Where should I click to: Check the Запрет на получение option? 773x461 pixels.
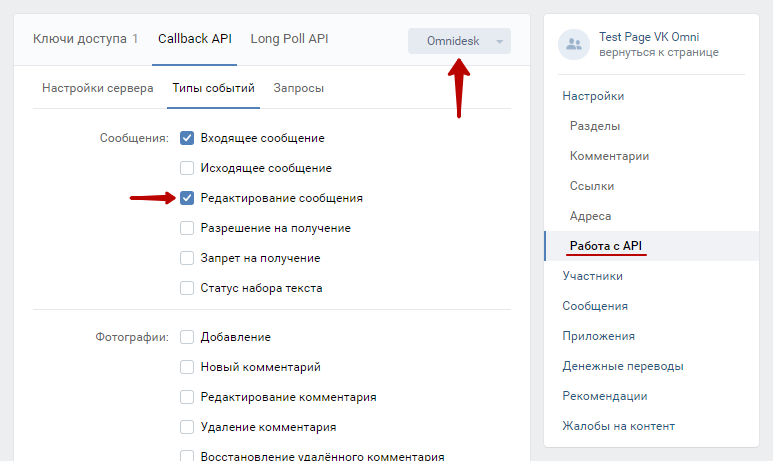[187, 258]
